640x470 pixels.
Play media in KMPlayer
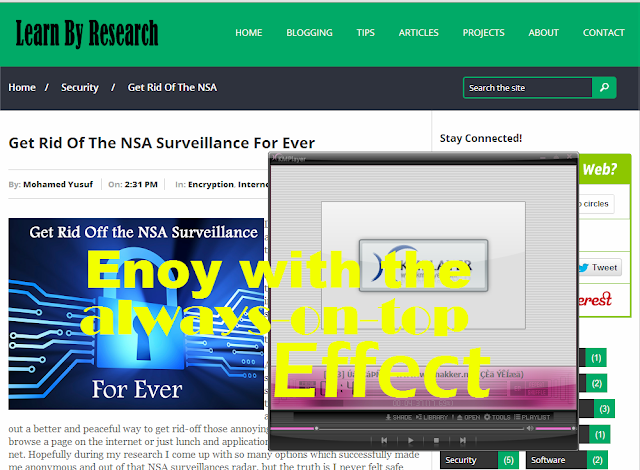(411, 440)
